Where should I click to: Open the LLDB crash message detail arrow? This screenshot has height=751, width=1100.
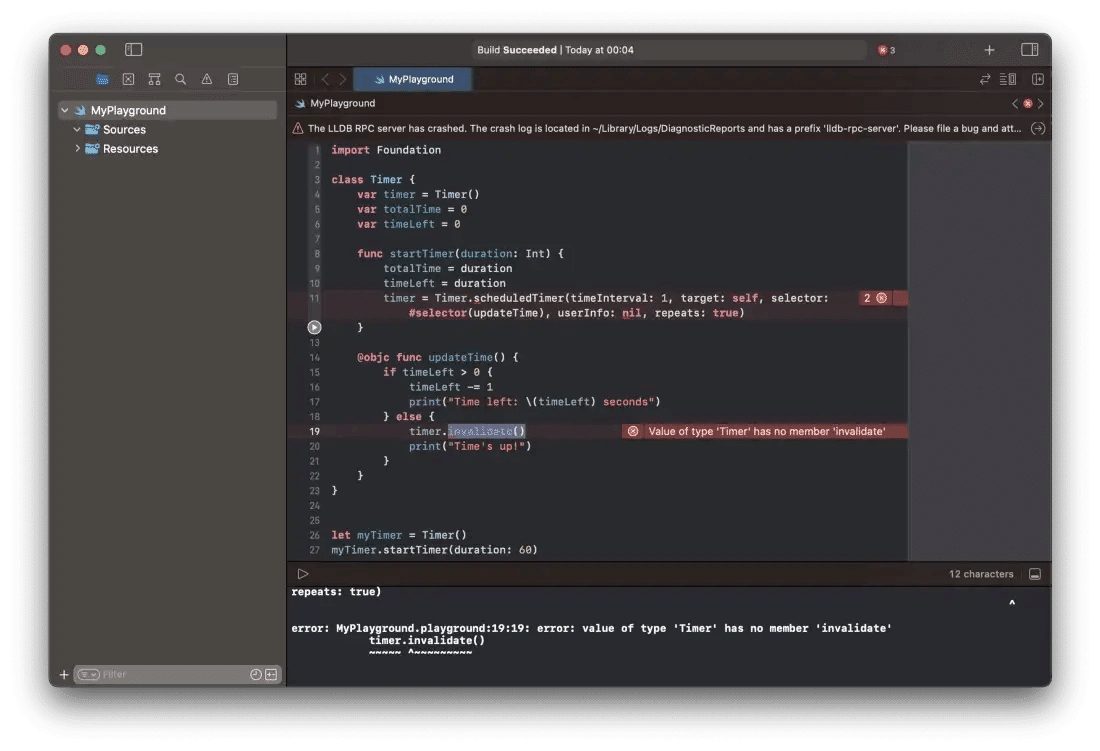pyautogui.click(x=1038, y=128)
